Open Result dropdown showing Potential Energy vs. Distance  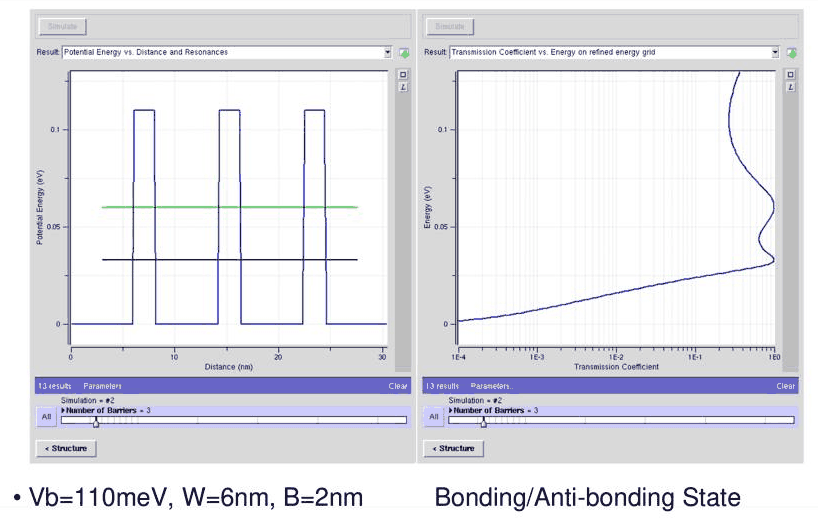pyautogui.click(x=227, y=52)
